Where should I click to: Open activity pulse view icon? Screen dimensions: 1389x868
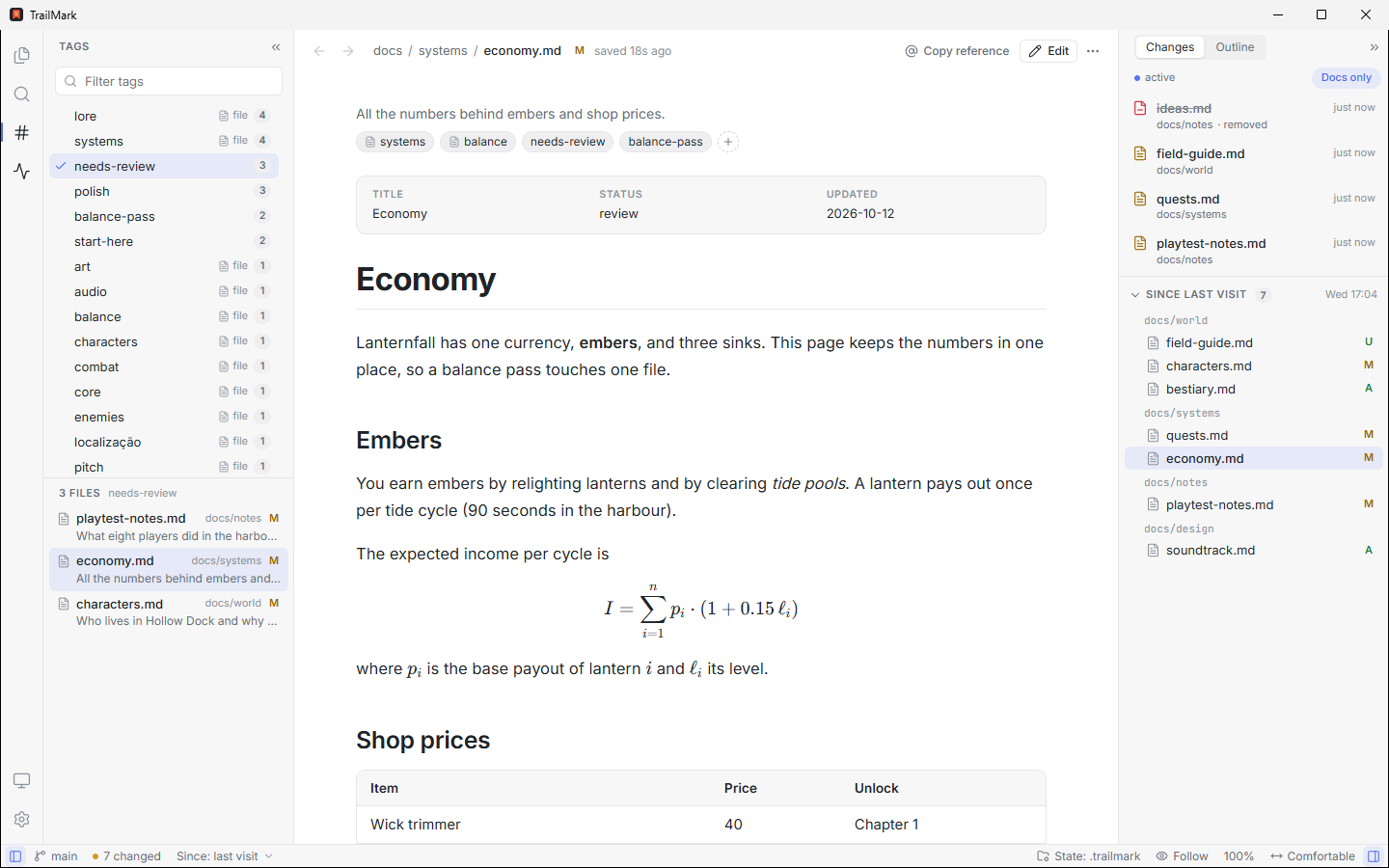[x=22, y=172]
